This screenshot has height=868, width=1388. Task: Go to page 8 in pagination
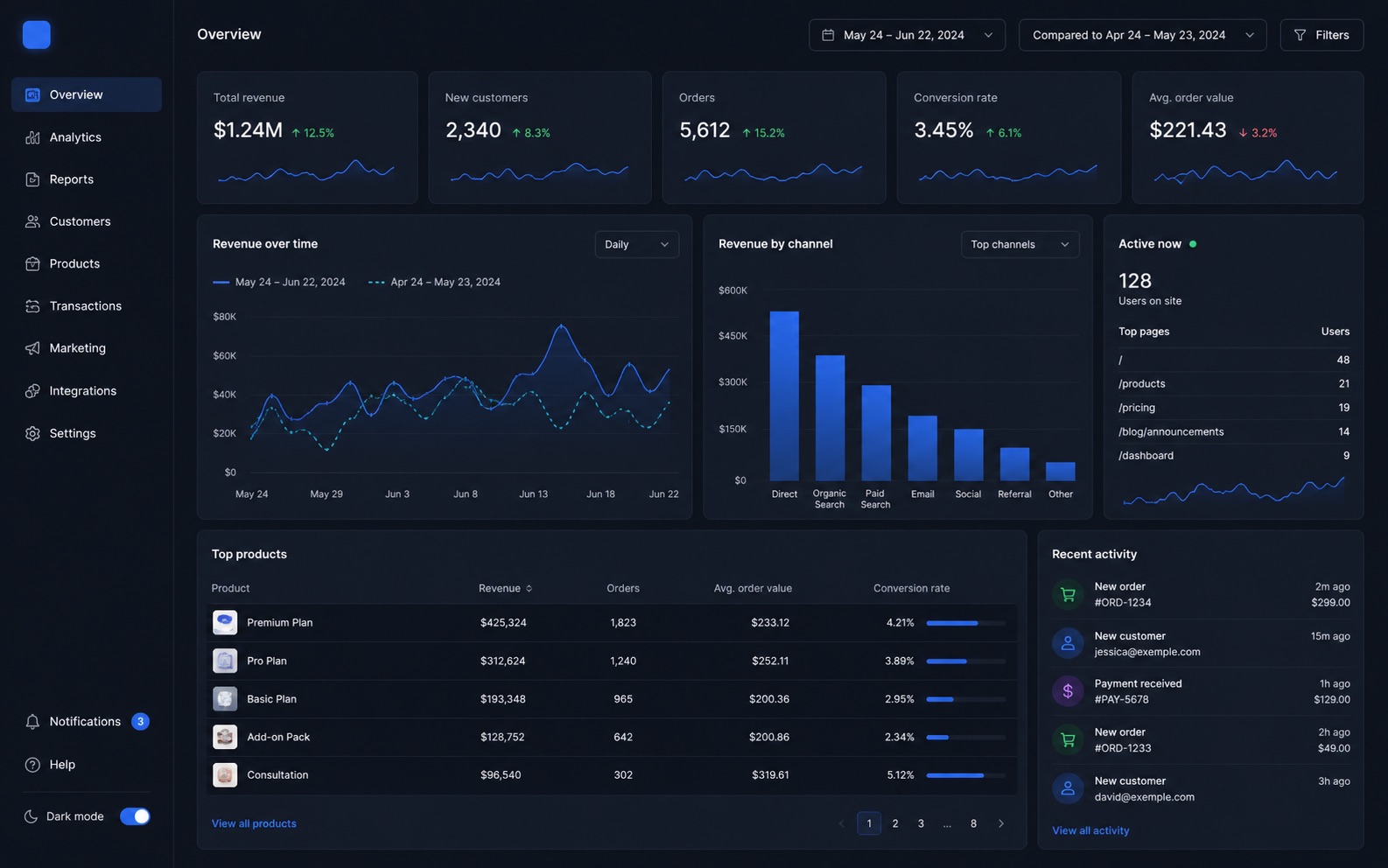tap(973, 823)
